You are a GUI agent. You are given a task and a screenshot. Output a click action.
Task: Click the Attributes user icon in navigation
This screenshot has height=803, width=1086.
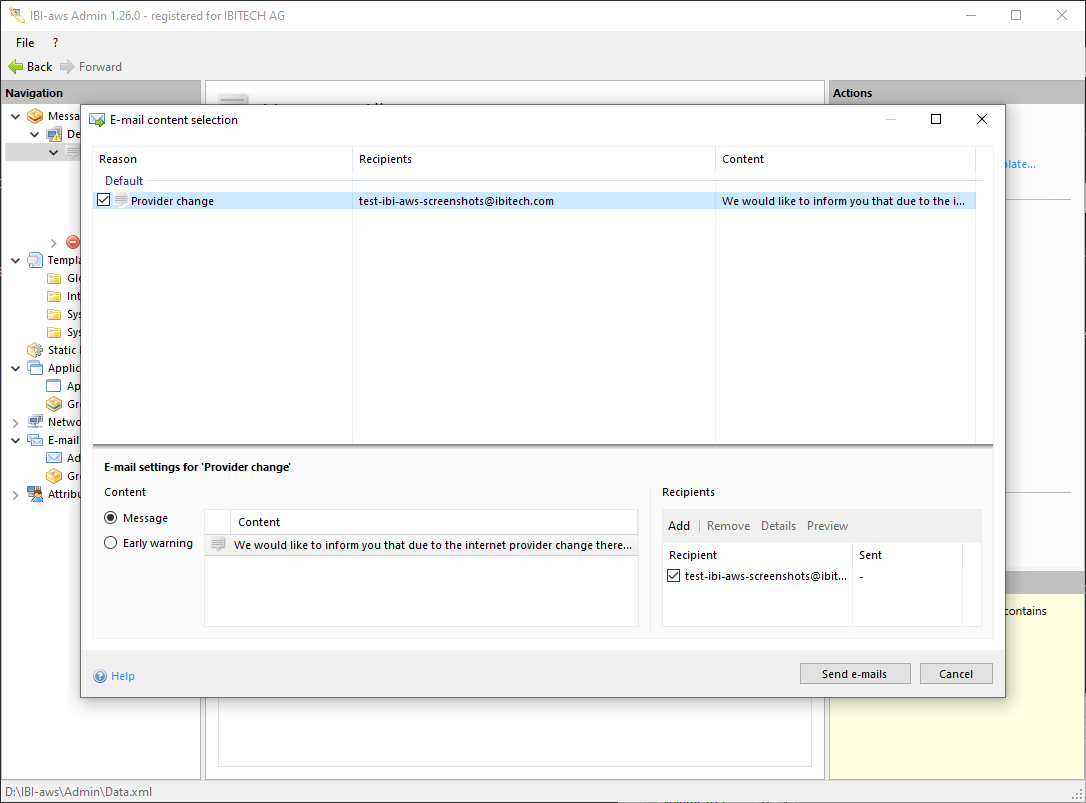coord(35,494)
